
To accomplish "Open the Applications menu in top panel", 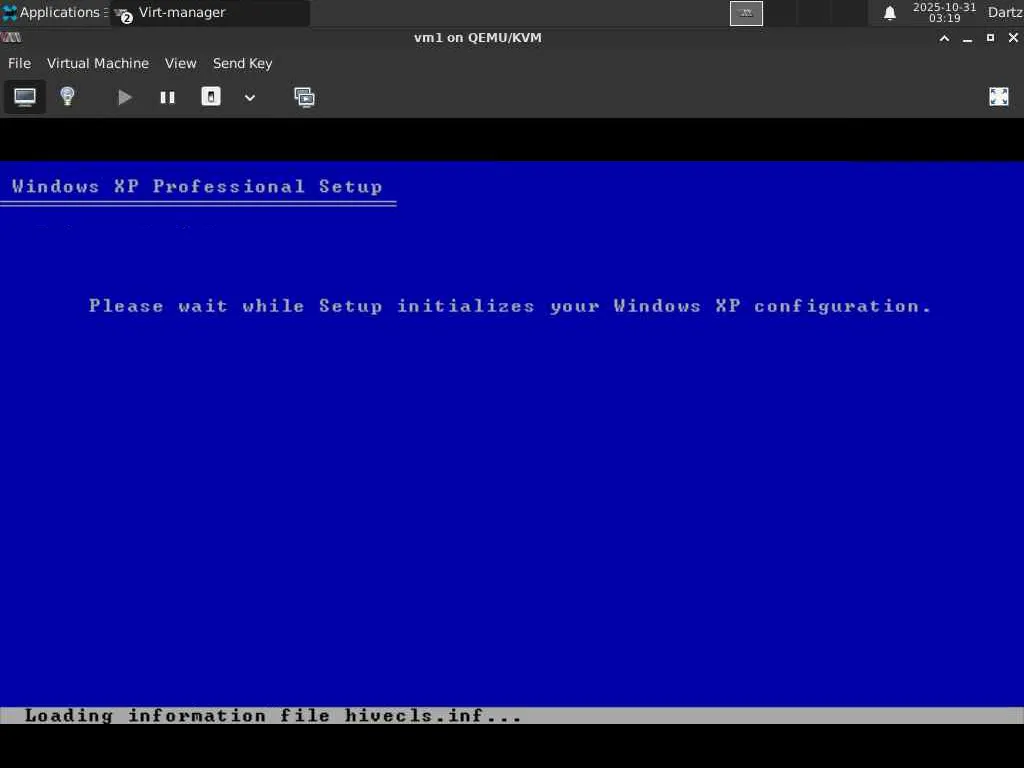I will pyautogui.click(x=54, y=12).
